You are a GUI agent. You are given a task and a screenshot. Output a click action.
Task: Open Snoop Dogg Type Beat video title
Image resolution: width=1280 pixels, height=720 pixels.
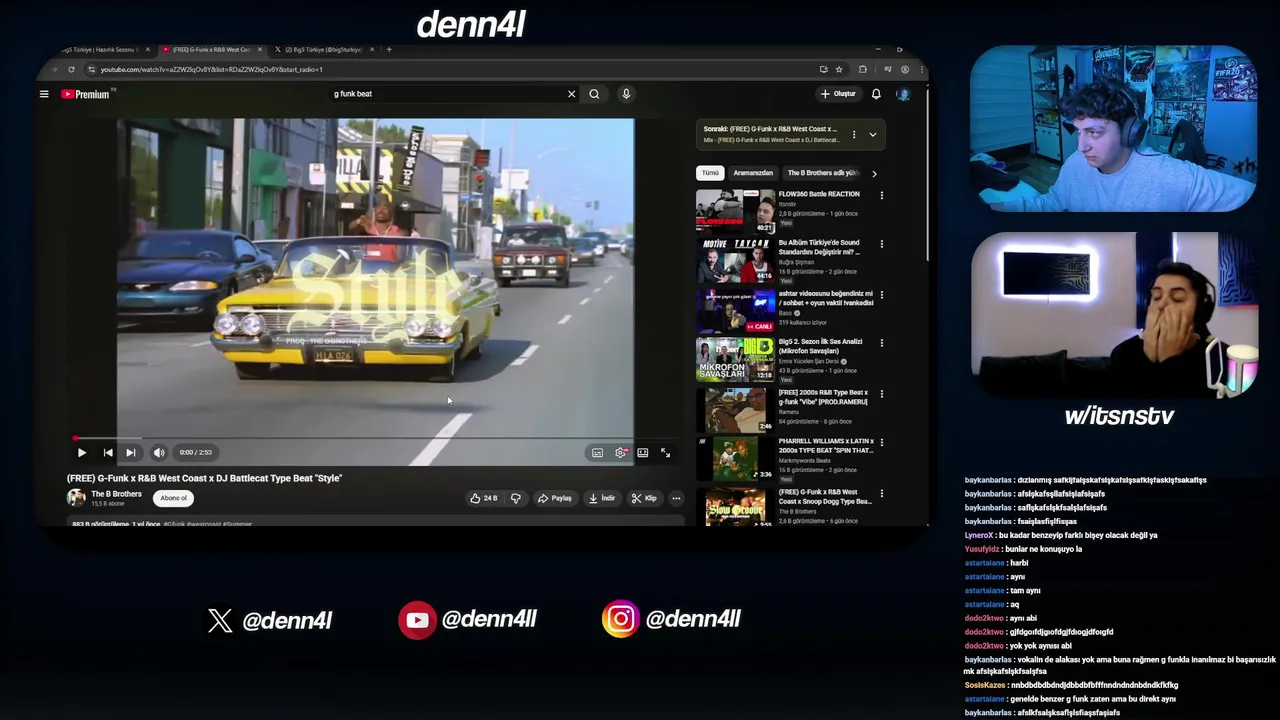pos(825,497)
